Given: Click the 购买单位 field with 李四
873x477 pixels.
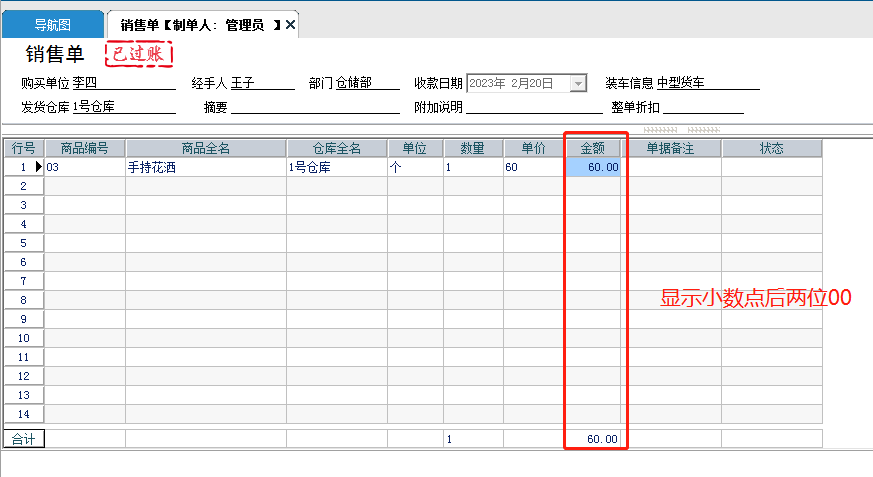Looking at the screenshot, I should tap(124, 83).
